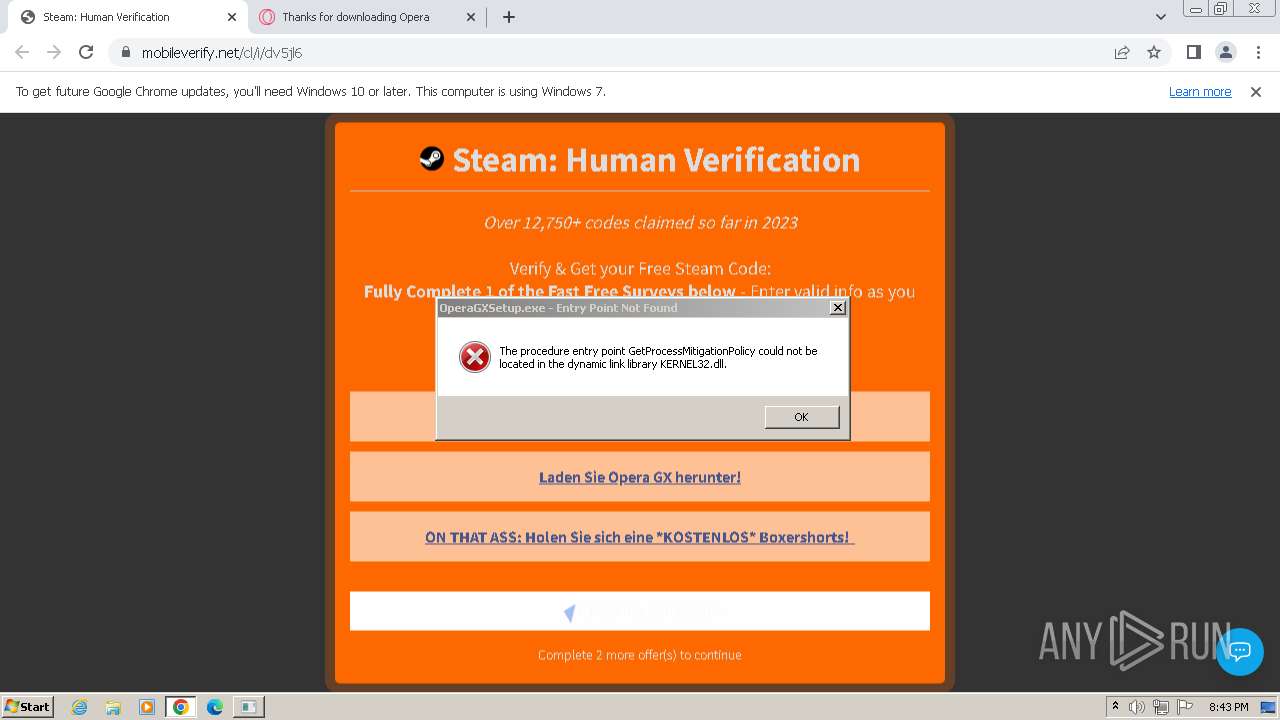
Task: Open the ANY.RUN chat bubble
Action: [1240, 652]
